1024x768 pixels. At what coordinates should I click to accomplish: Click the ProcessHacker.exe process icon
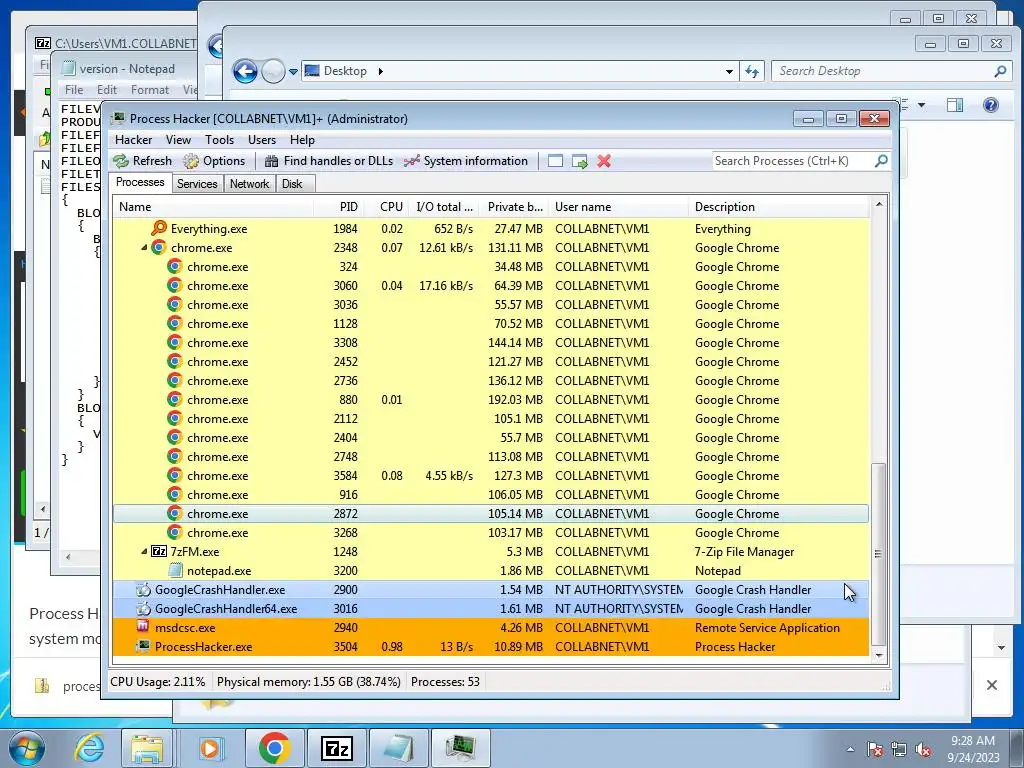click(x=143, y=647)
